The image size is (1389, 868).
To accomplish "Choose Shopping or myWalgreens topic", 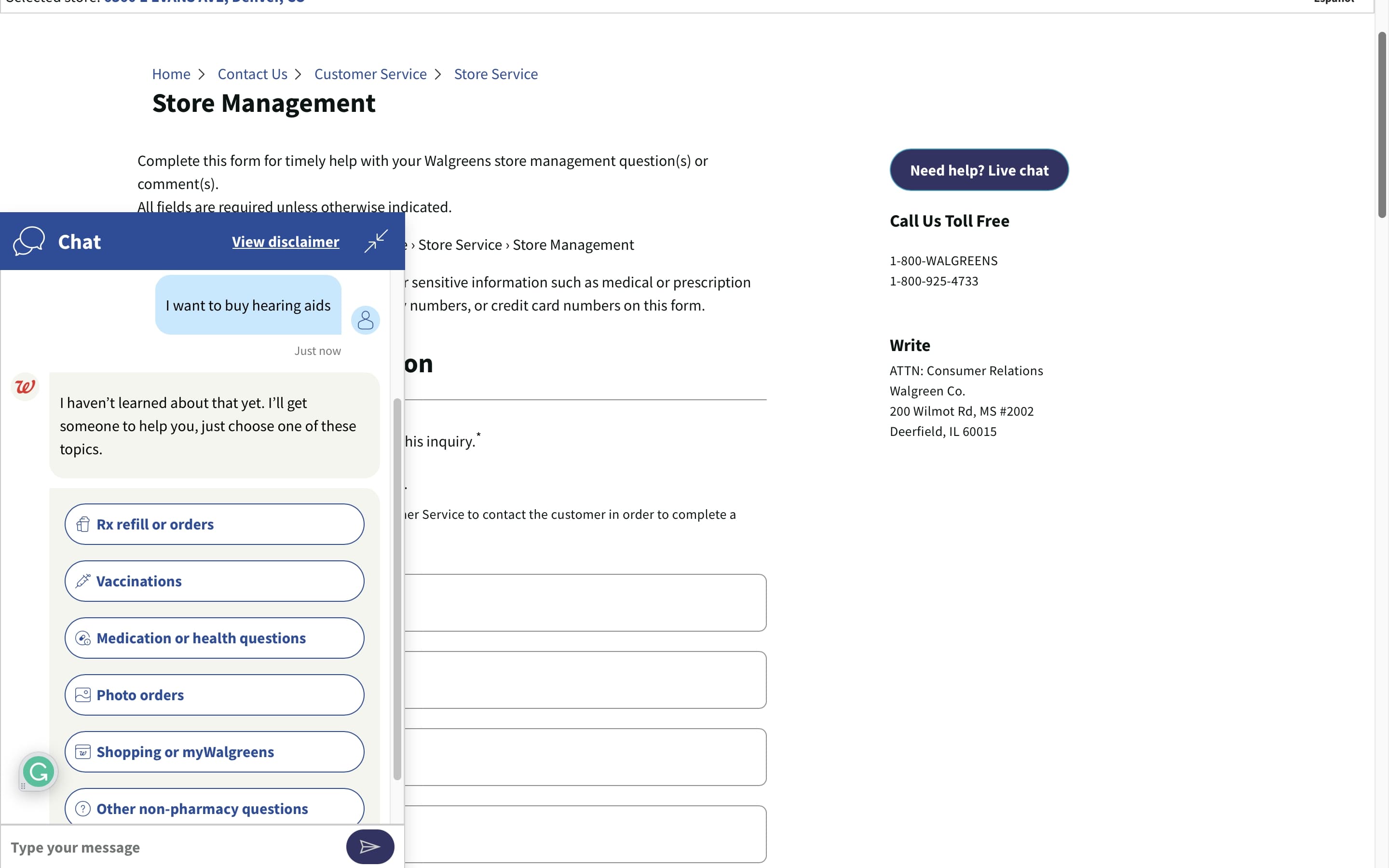I will (x=214, y=751).
